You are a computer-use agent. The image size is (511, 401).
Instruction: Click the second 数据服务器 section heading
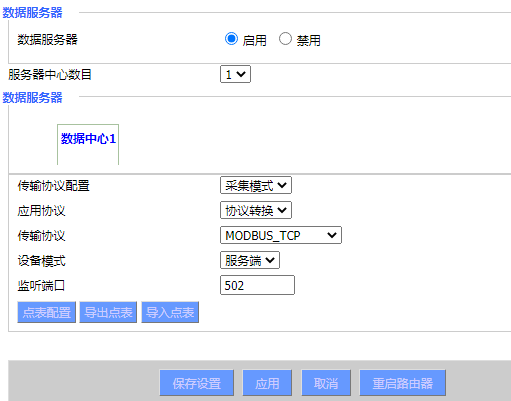[32, 98]
